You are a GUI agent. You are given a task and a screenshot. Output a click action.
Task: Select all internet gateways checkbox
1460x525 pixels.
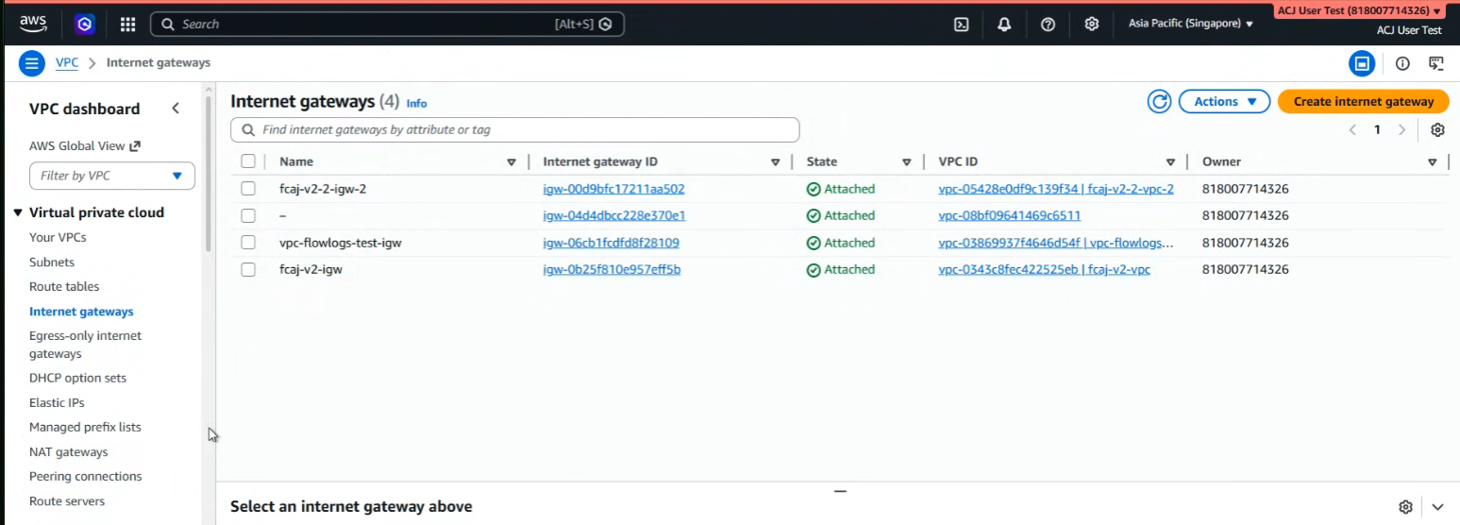coord(248,161)
